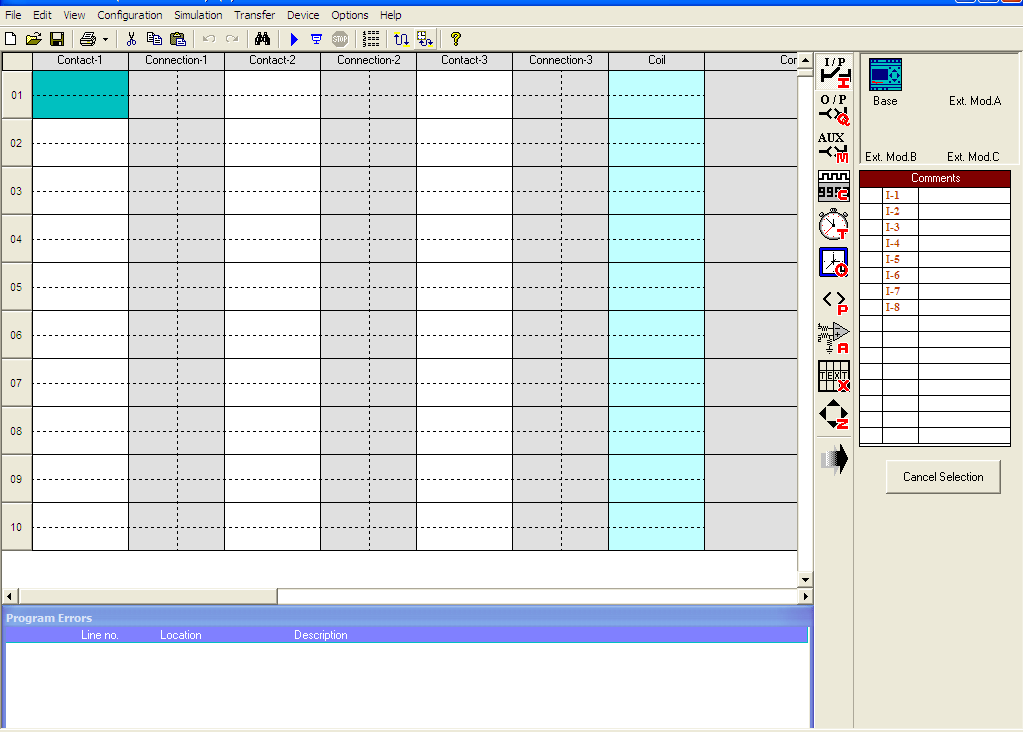Stop the running simulation

click(x=340, y=39)
